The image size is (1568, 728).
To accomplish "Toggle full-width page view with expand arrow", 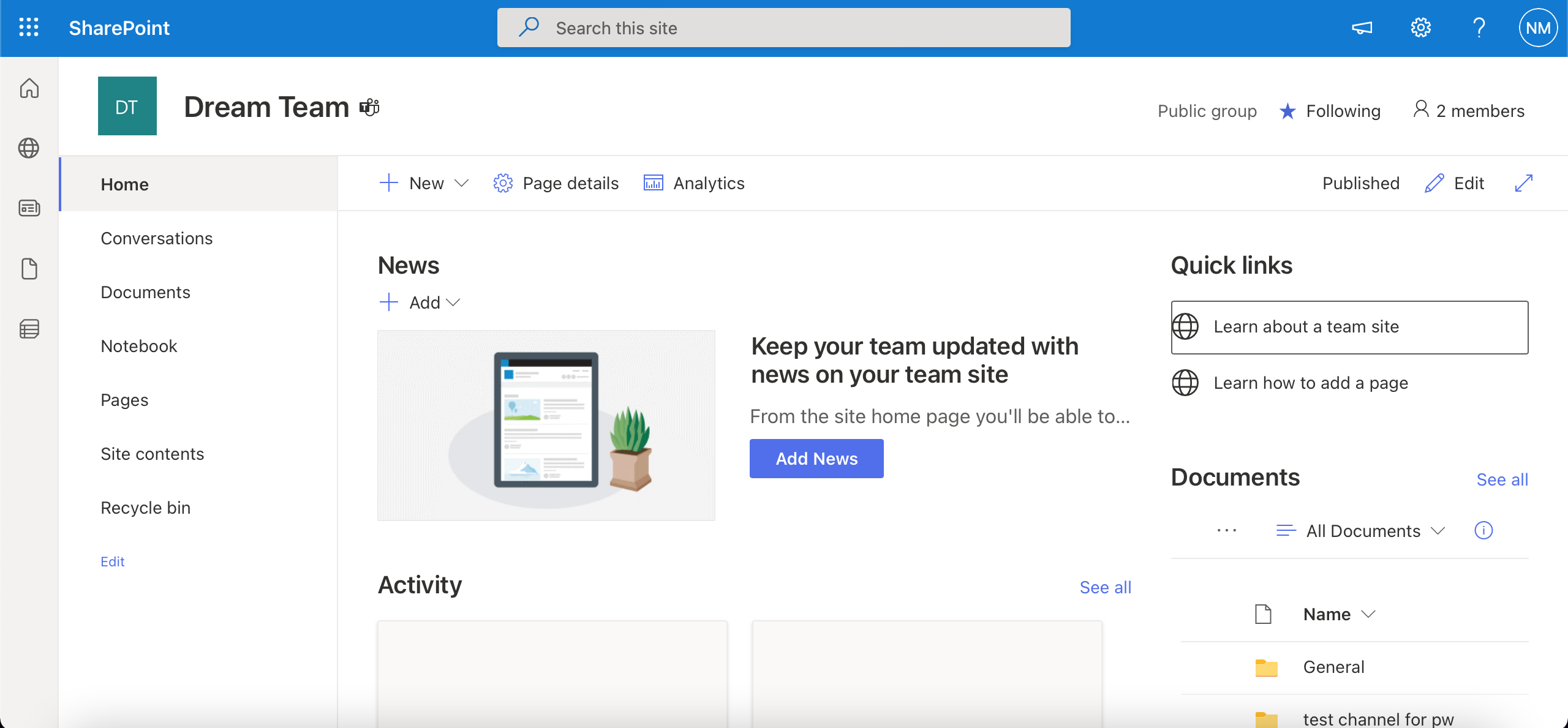I will coord(1523,182).
